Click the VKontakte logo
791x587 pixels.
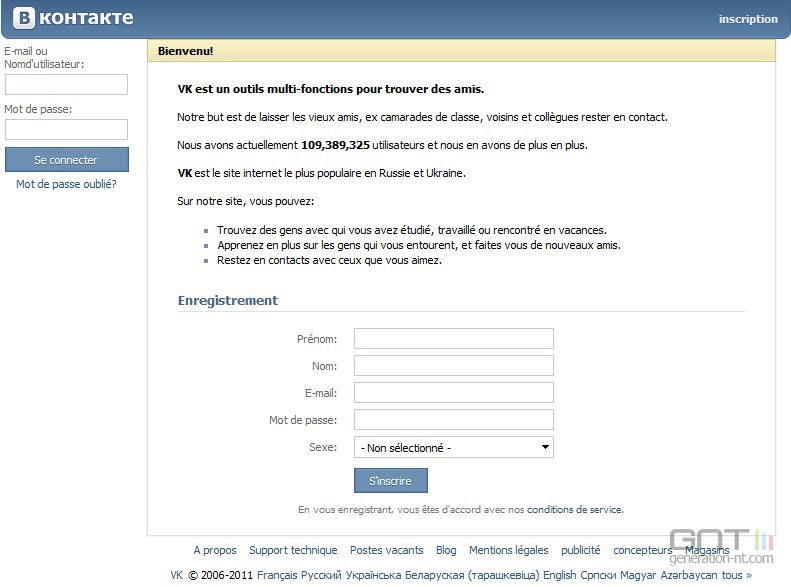coord(74,18)
